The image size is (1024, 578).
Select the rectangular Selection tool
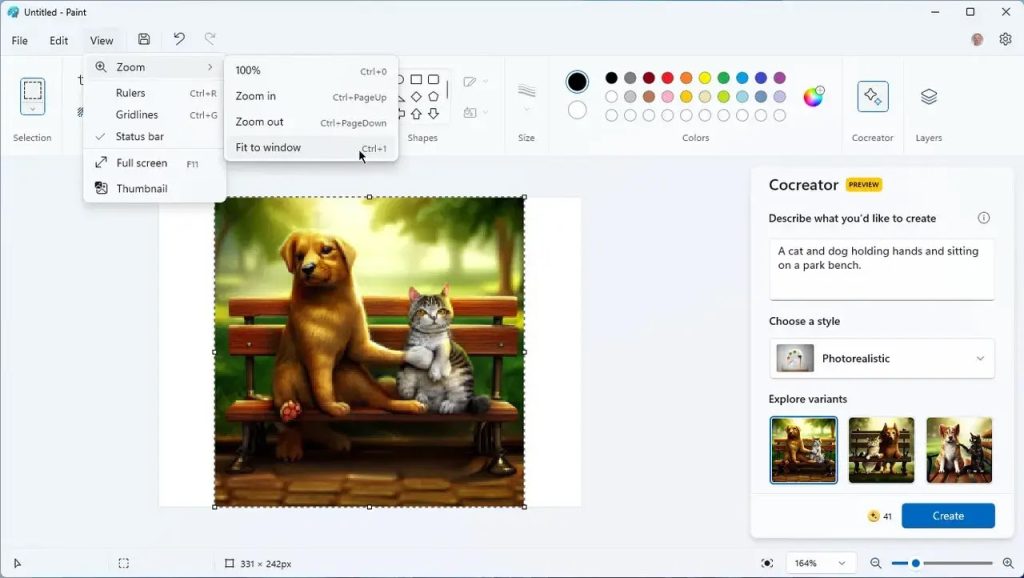click(33, 90)
